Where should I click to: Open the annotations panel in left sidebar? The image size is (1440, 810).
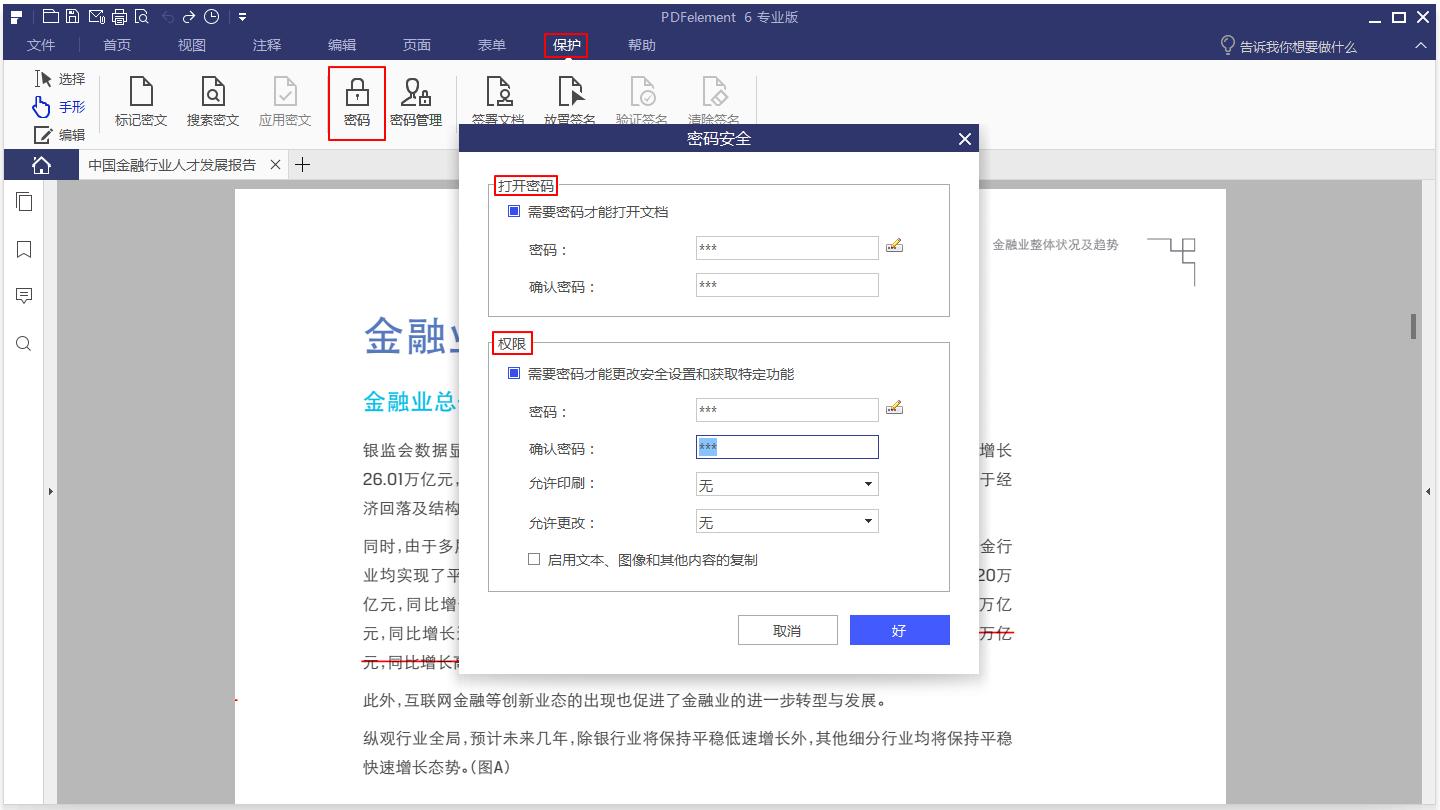(24, 294)
